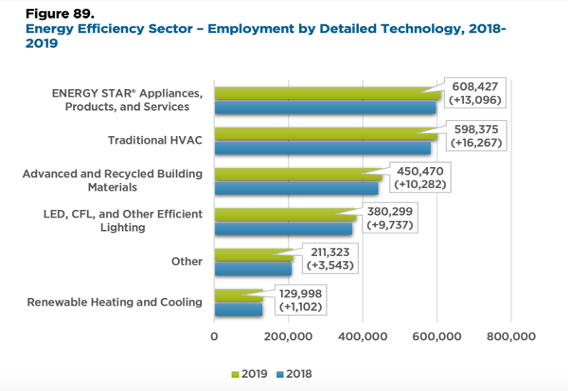Image resolution: width=568 pixels, height=391 pixels.
Task: Click the 380,299 (+9,737) data callout
Action: 390,218
